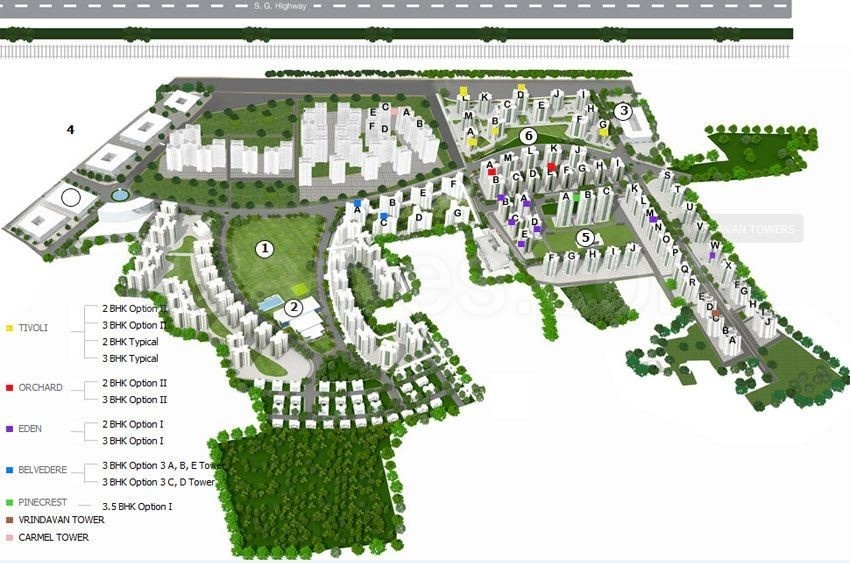Open Eden 2 BHK Option I plan
The height and width of the screenshot is (563, 850).
[x=133, y=424]
